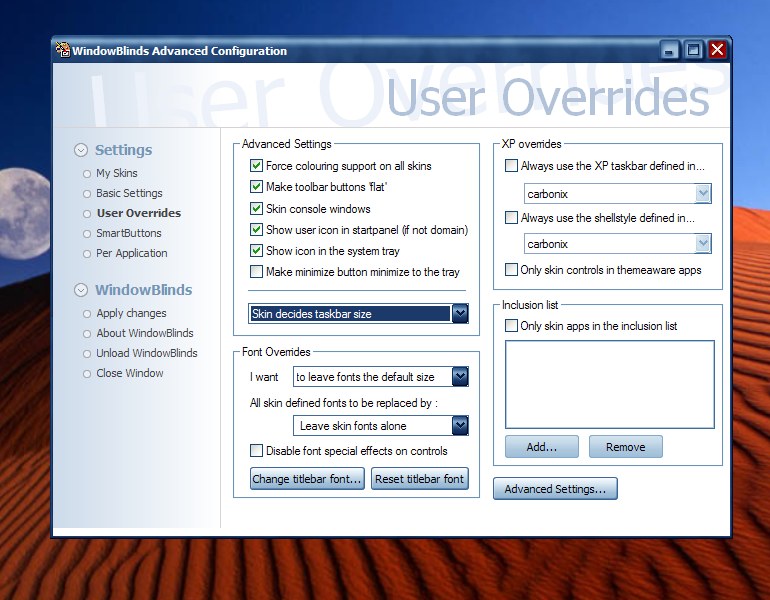Image resolution: width=770 pixels, height=600 pixels.
Task: Close the WindowBlinds configuration window
Action: coord(717,50)
